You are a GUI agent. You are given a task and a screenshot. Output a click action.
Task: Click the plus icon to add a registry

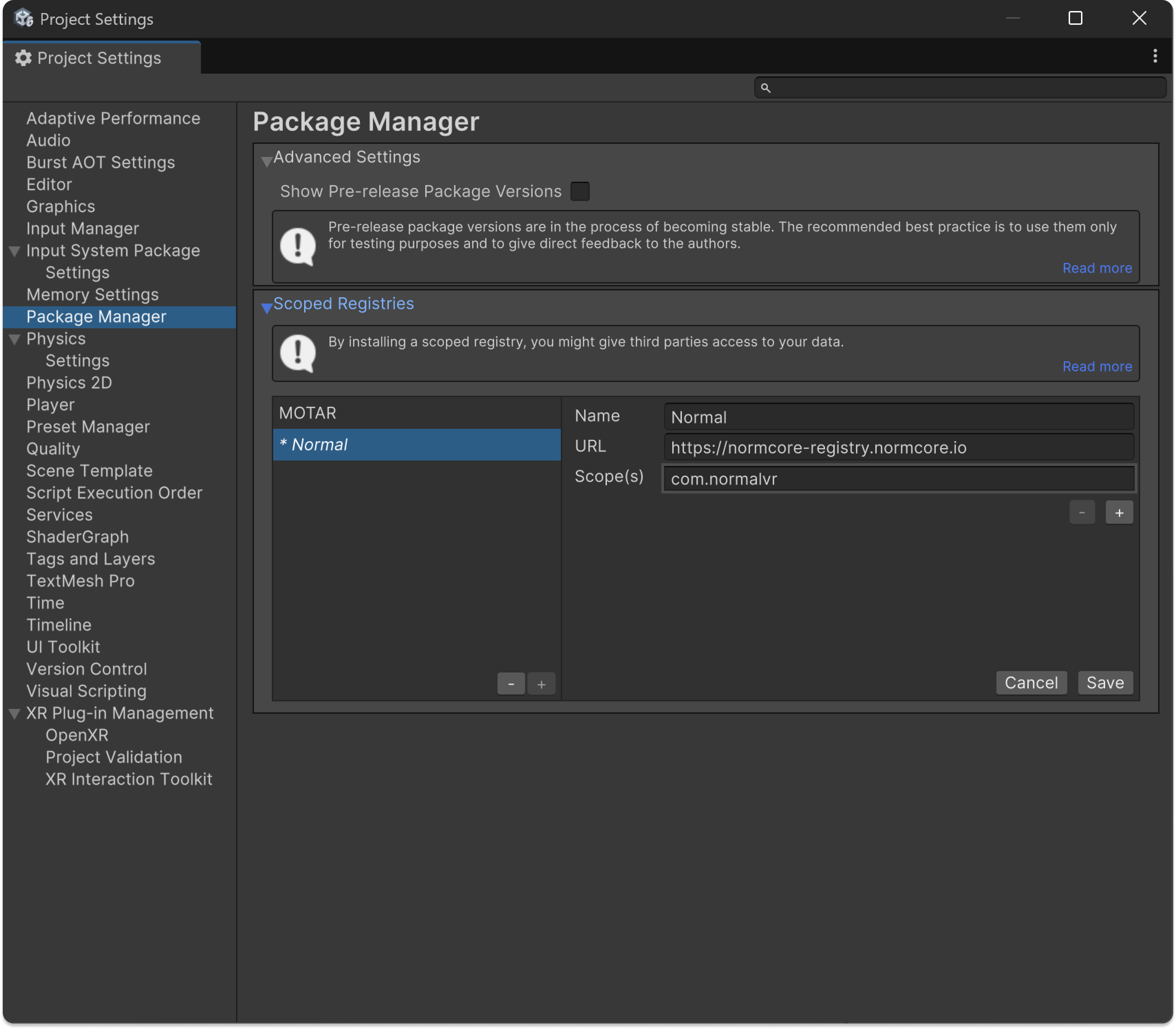[541, 684]
